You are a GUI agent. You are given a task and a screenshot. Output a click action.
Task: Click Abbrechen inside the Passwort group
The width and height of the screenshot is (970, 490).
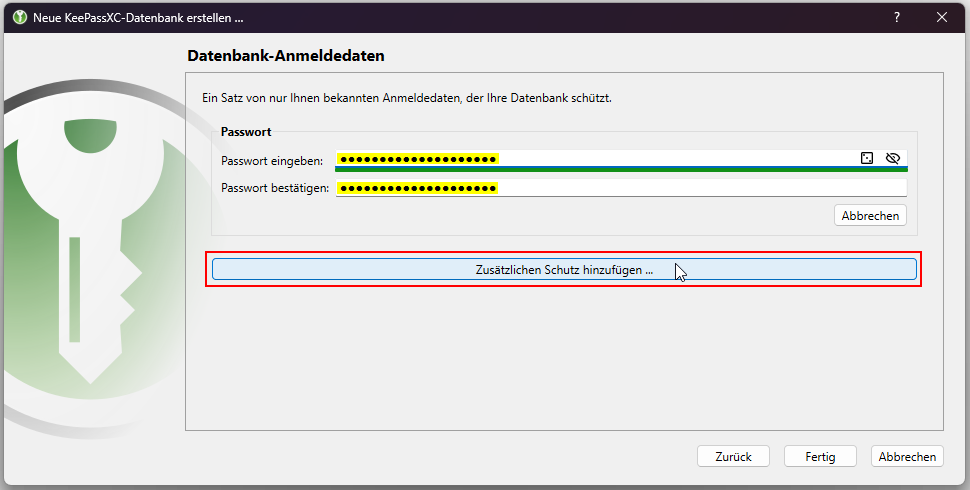click(x=870, y=215)
